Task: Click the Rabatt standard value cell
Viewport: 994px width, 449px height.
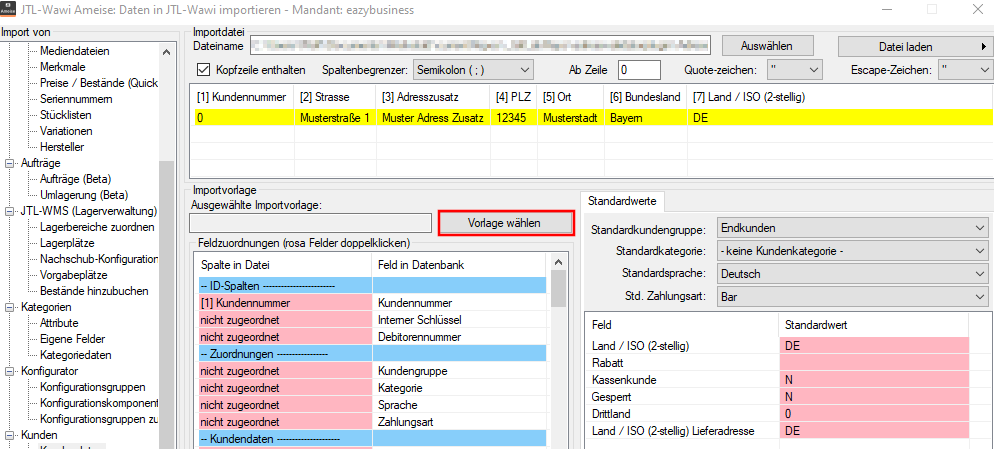Action: (874, 363)
